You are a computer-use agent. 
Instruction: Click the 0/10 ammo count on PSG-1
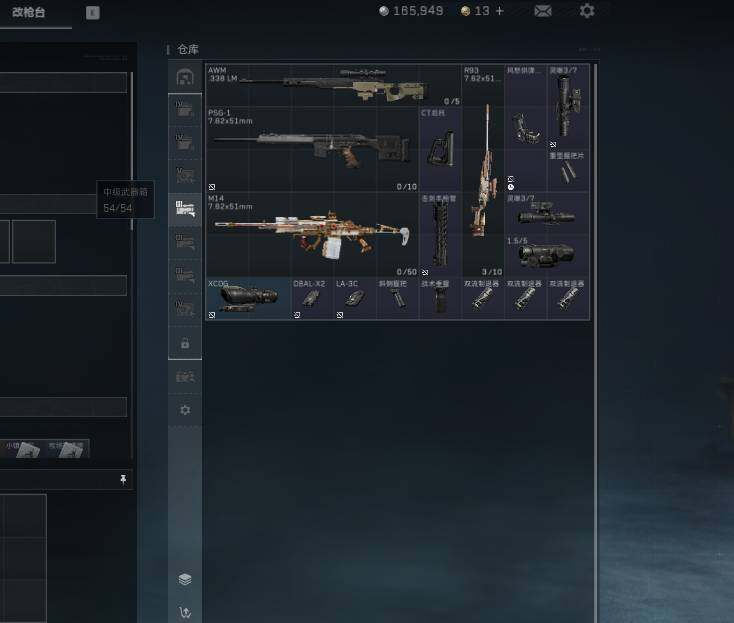(406, 187)
